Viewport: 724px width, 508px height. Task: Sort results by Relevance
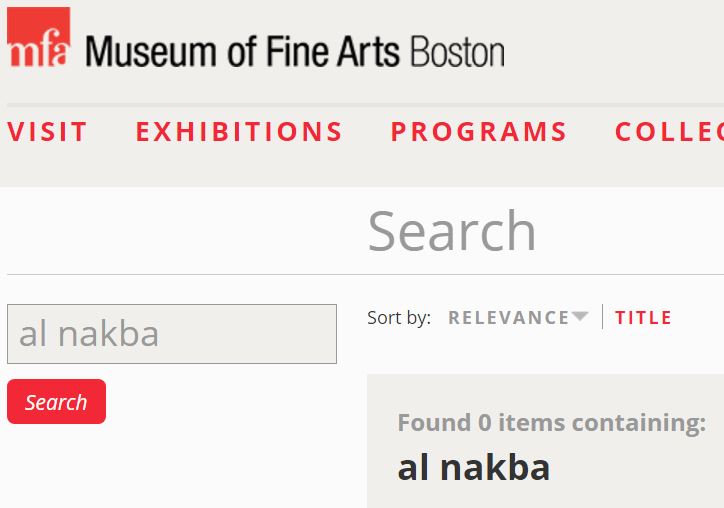[509, 318]
